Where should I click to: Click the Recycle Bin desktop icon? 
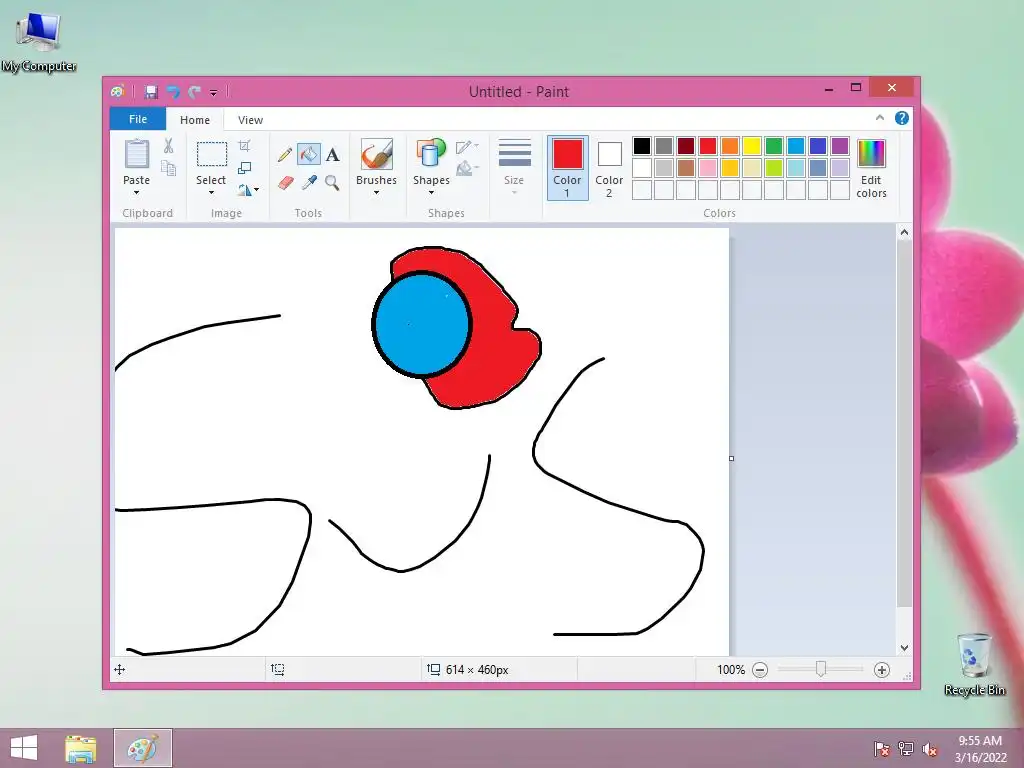(974, 664)
